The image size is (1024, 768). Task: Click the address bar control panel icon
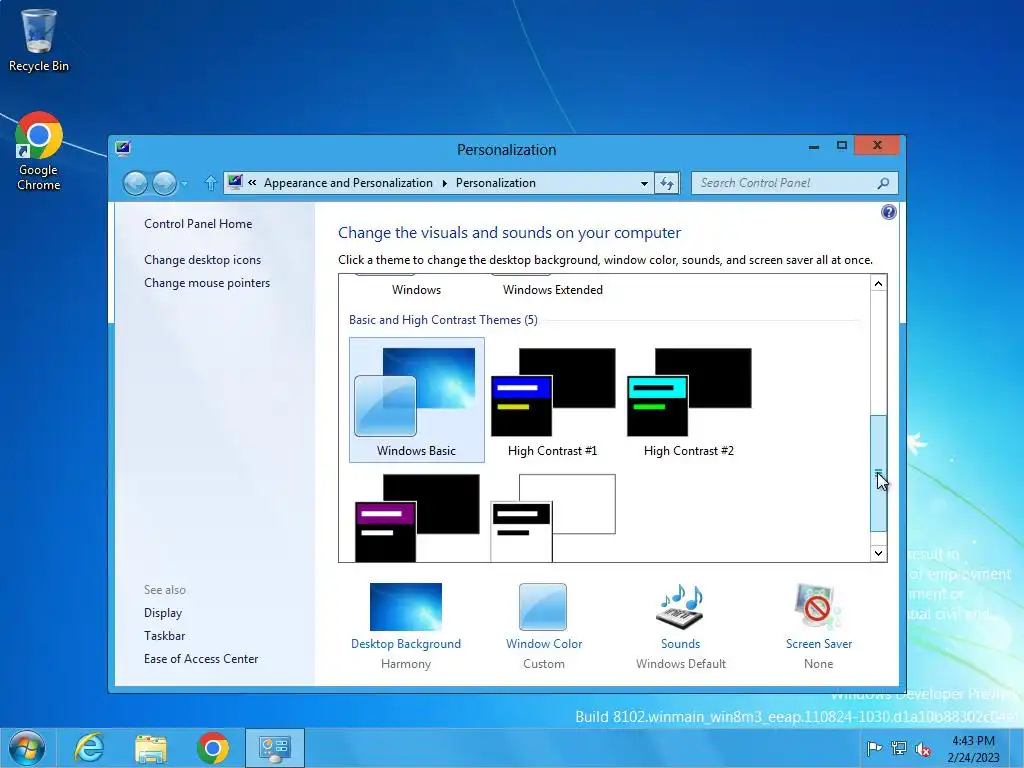click(235, 182)
